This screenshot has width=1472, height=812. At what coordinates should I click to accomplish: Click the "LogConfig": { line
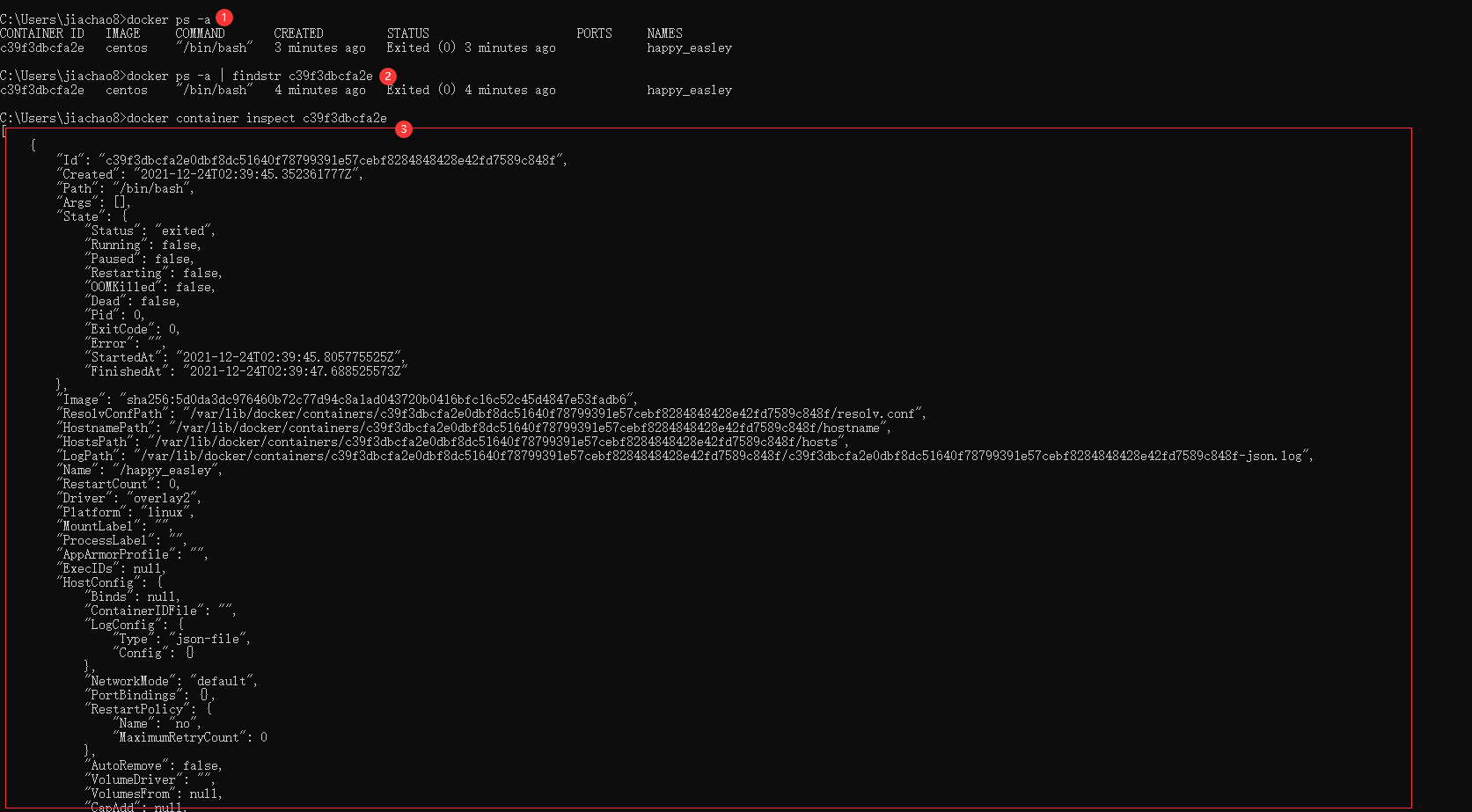click(x=135, y=625)
